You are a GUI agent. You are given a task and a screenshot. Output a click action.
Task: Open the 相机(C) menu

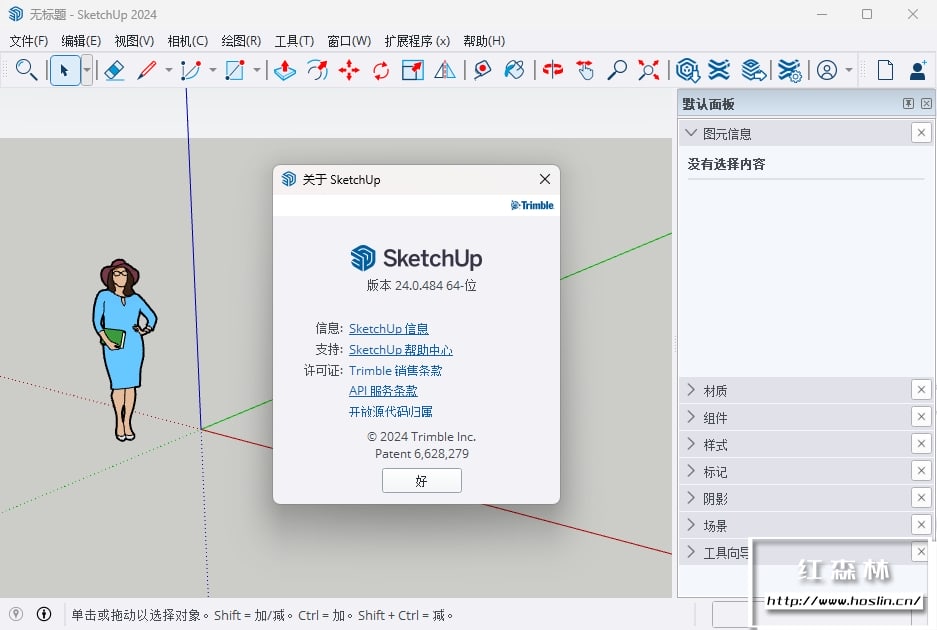(x=188, y=41)
